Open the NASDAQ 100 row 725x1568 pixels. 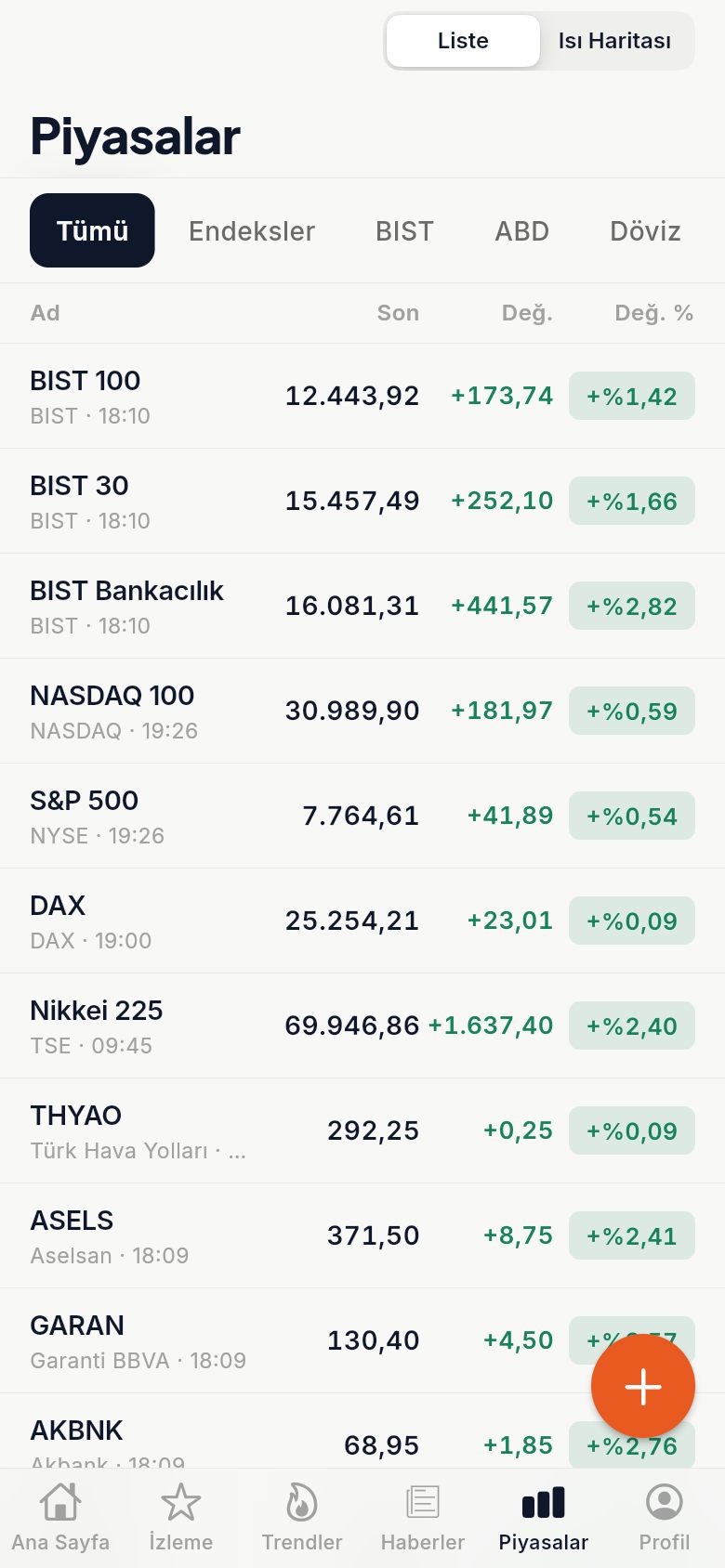[362, 711]
